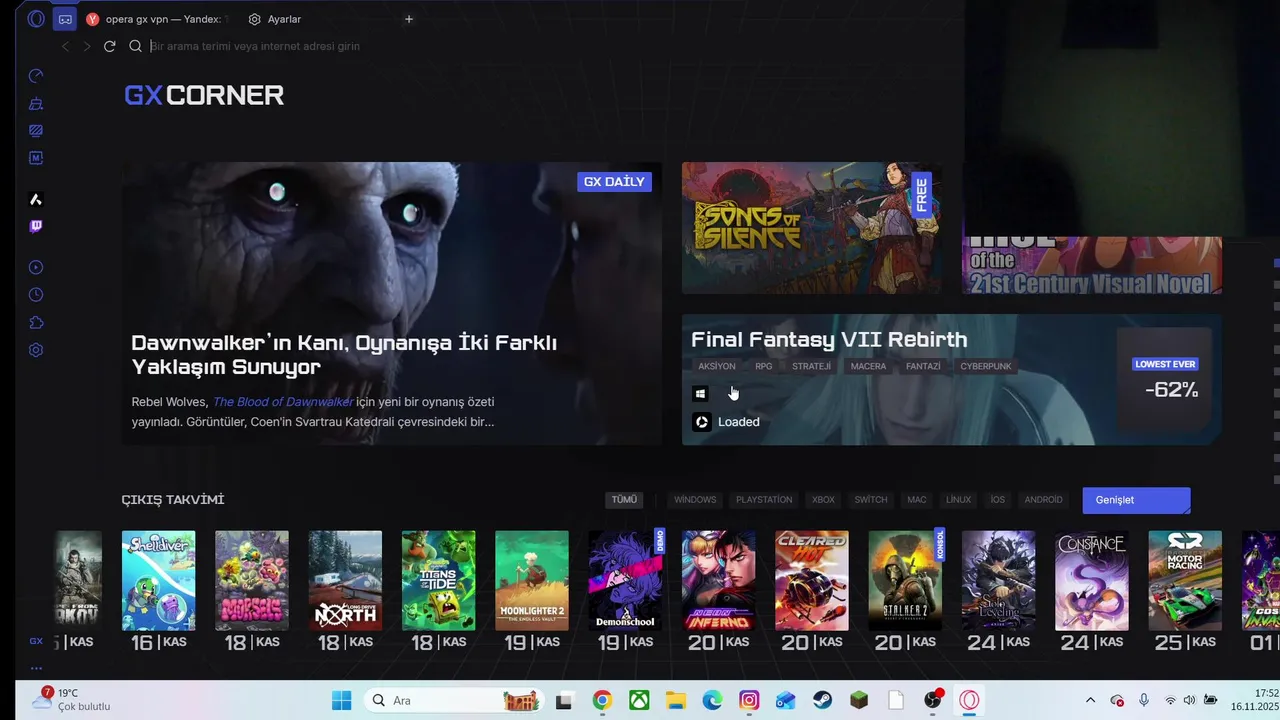This screenshot has width=1280, height=720.
Task: Open Titans of the Tide in calendar
Action: click(x=438, y=581)
